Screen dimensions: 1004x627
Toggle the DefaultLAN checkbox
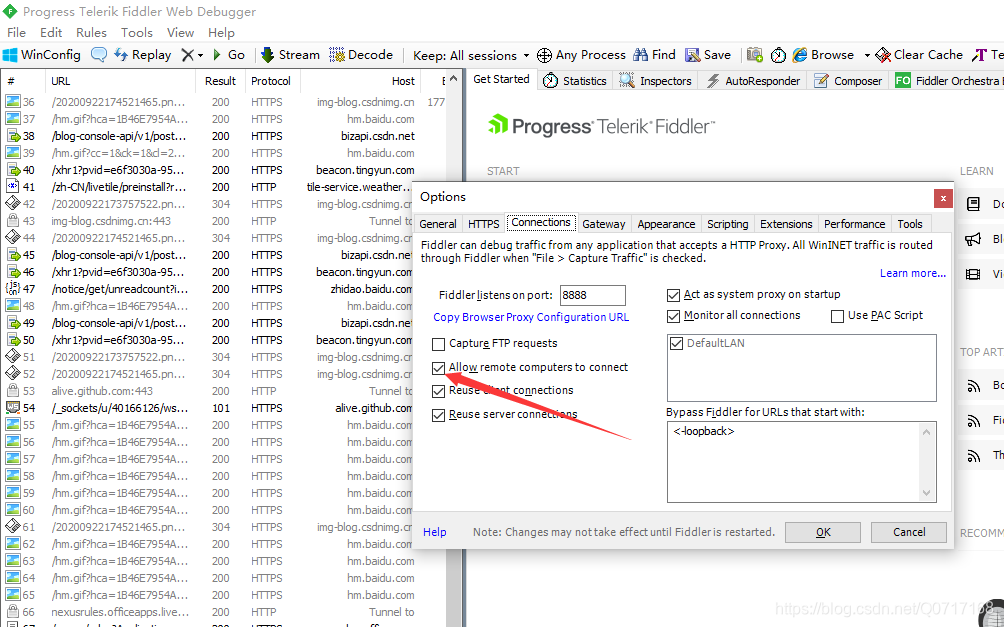click(676, 343)
